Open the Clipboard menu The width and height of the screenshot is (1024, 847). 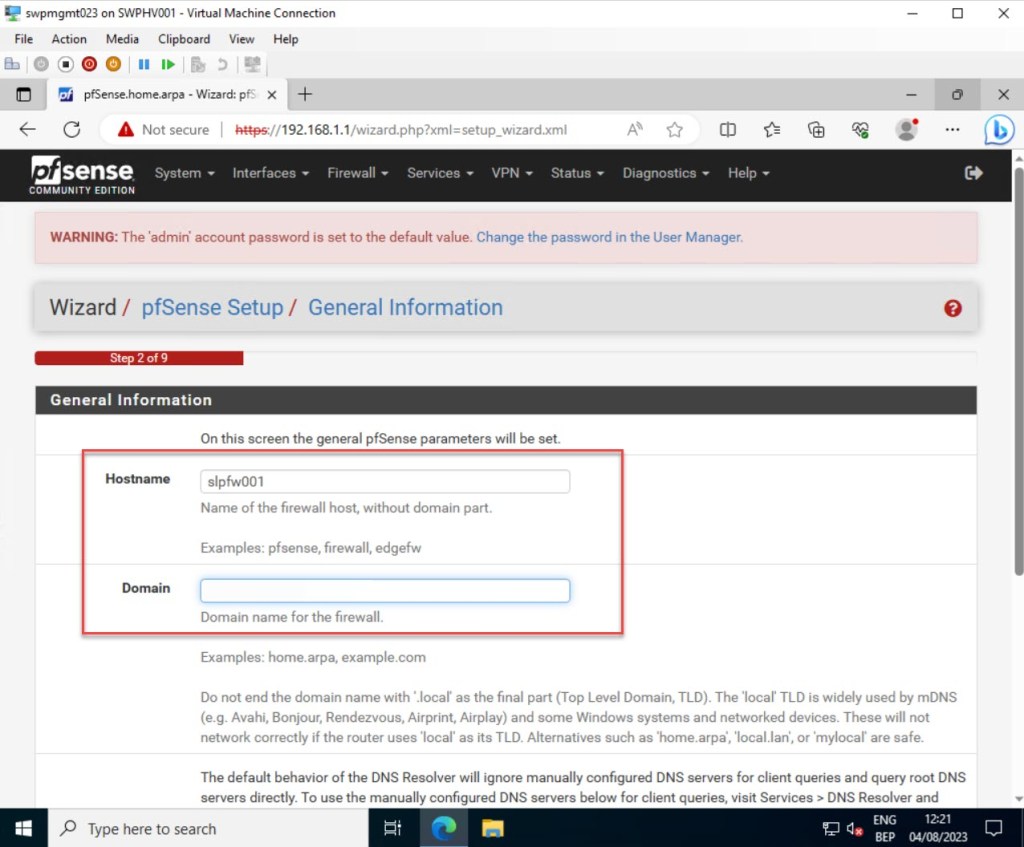(x=184, y=39)
